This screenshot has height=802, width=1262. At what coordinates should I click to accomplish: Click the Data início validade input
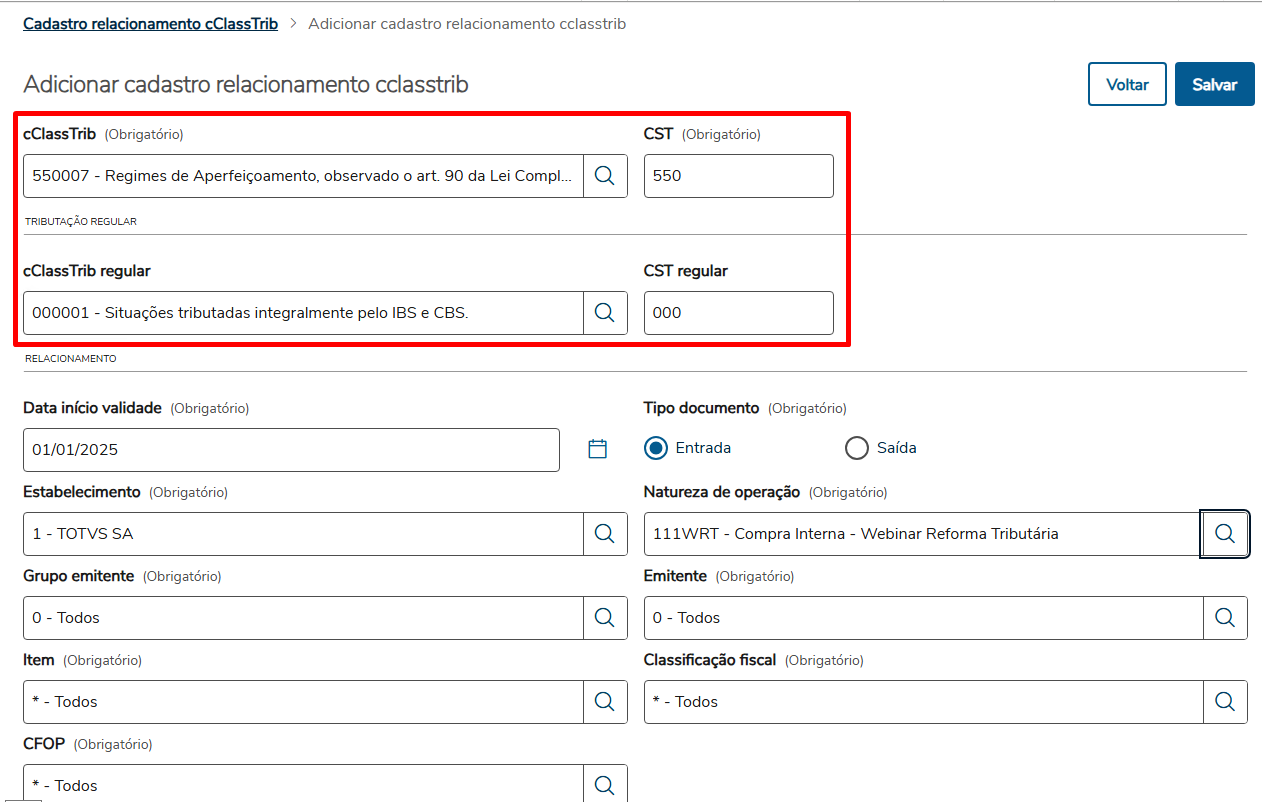click(290, 450)
